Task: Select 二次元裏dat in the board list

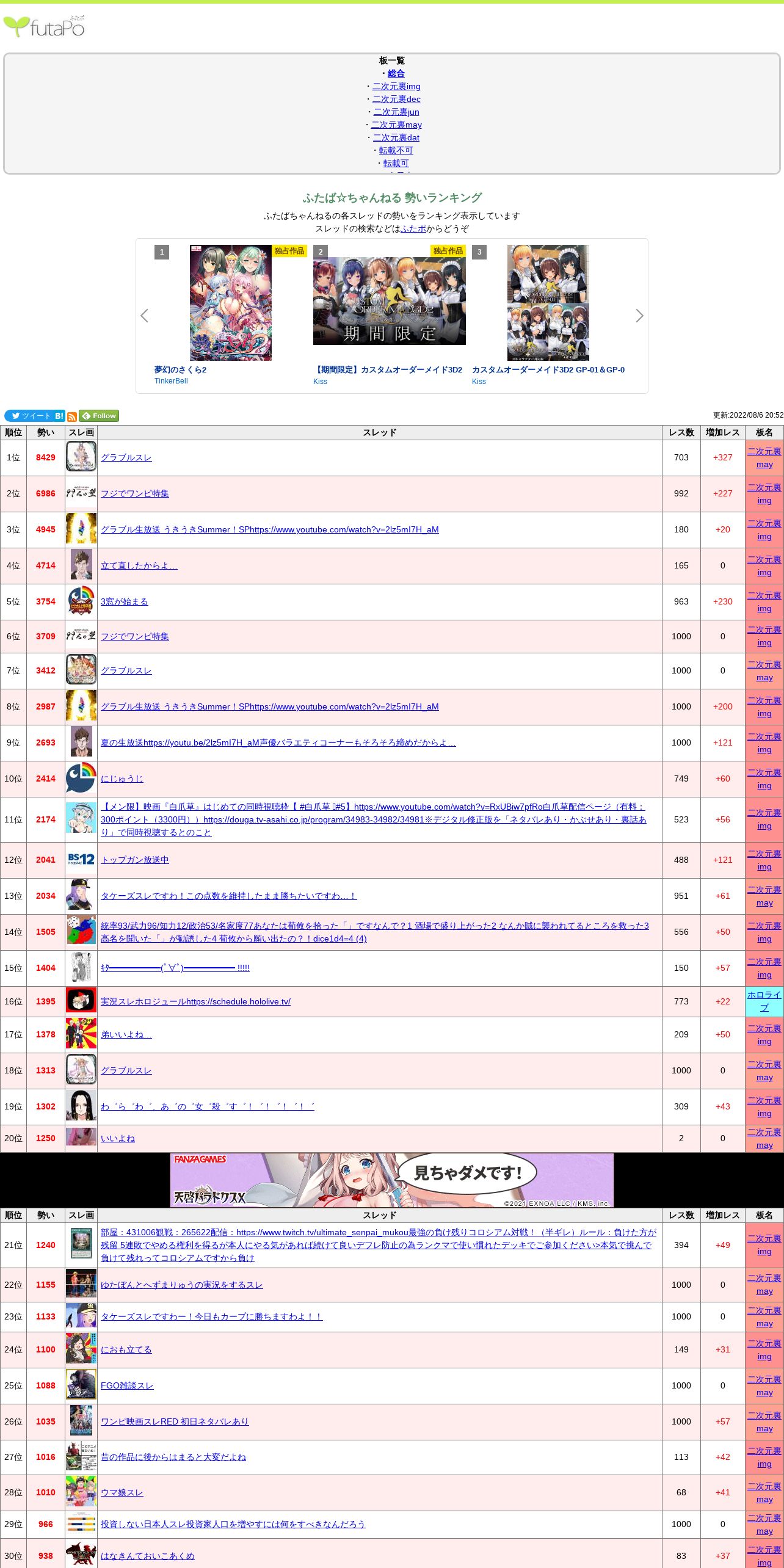Action: pyautogui.click(x=396, y=137)
